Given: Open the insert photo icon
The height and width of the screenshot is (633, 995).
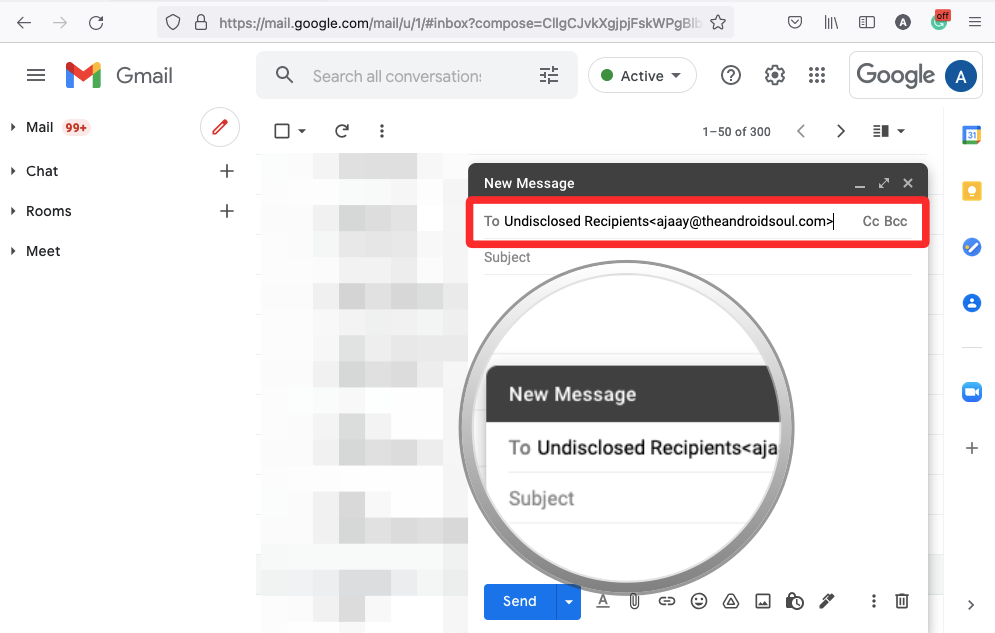Looking at the screenshot, I should point(763,601).
